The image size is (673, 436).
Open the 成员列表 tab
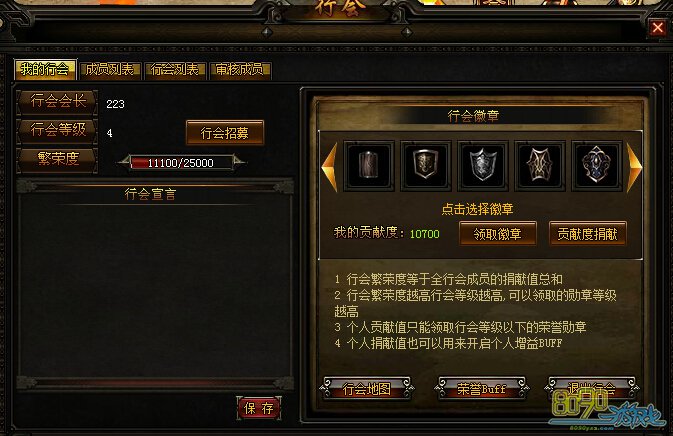[x=110, y=70]
